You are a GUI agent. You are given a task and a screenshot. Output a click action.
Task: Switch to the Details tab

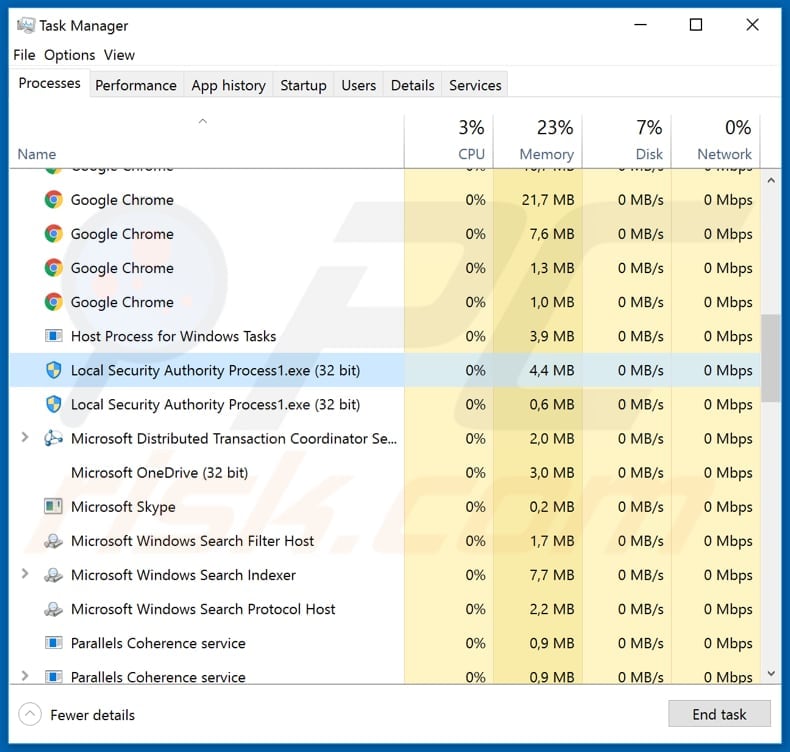click(x=413, y=85)
